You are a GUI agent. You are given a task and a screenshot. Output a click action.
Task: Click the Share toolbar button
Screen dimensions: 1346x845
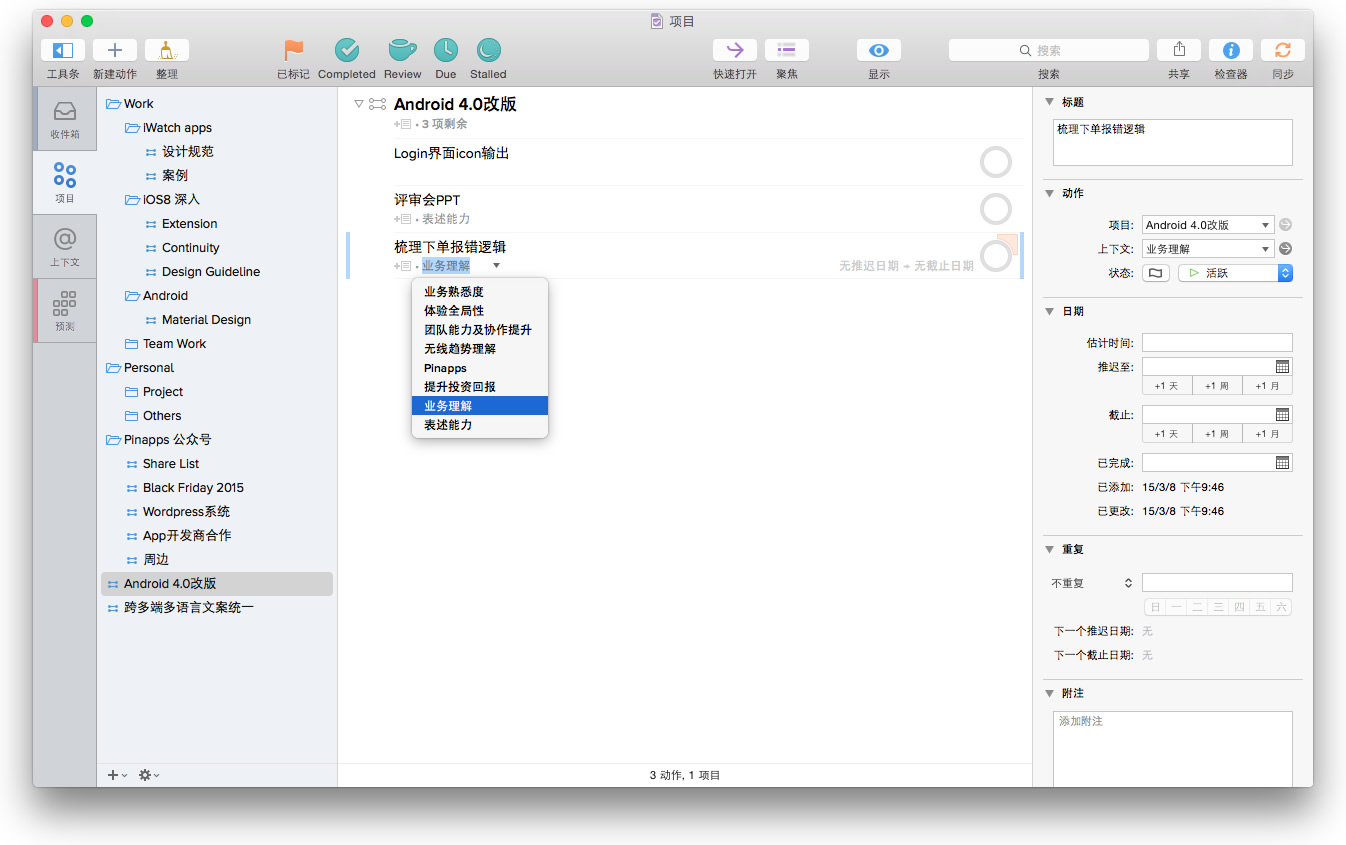point(1179,50)
